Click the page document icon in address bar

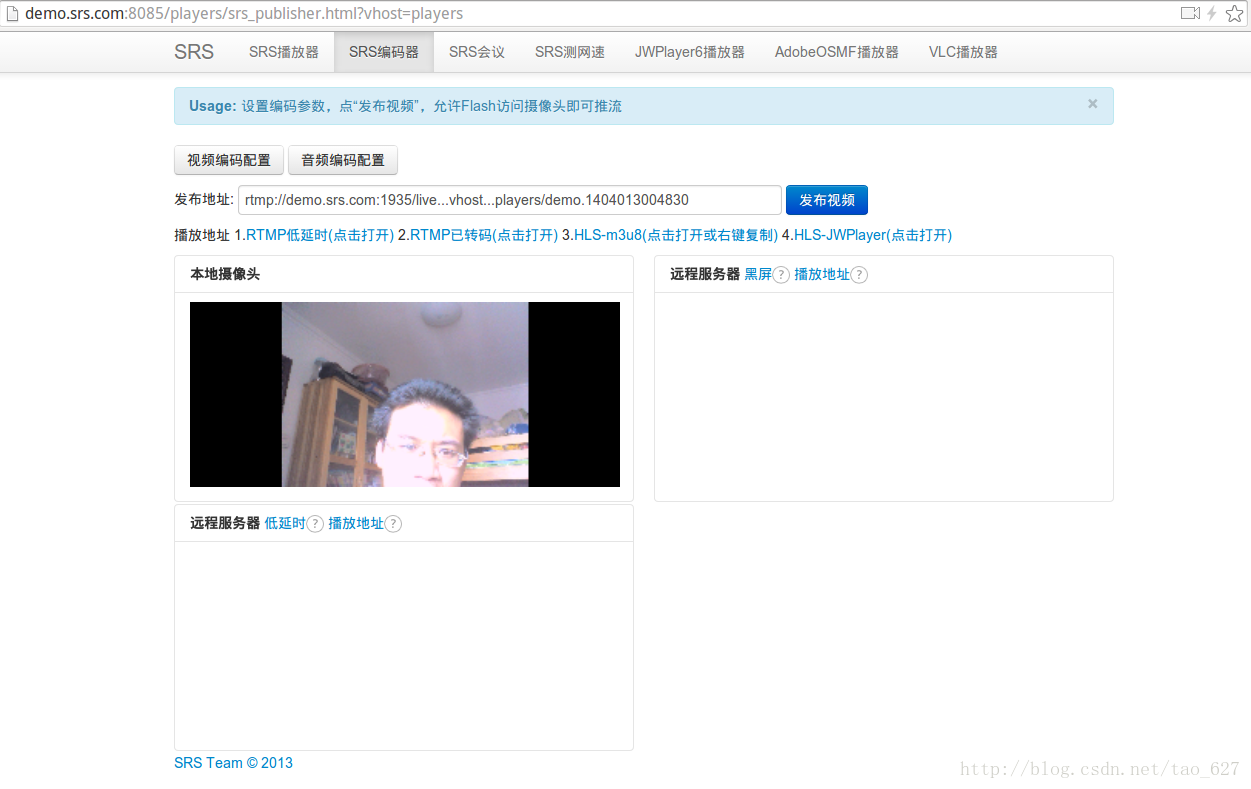coord(12,14)
